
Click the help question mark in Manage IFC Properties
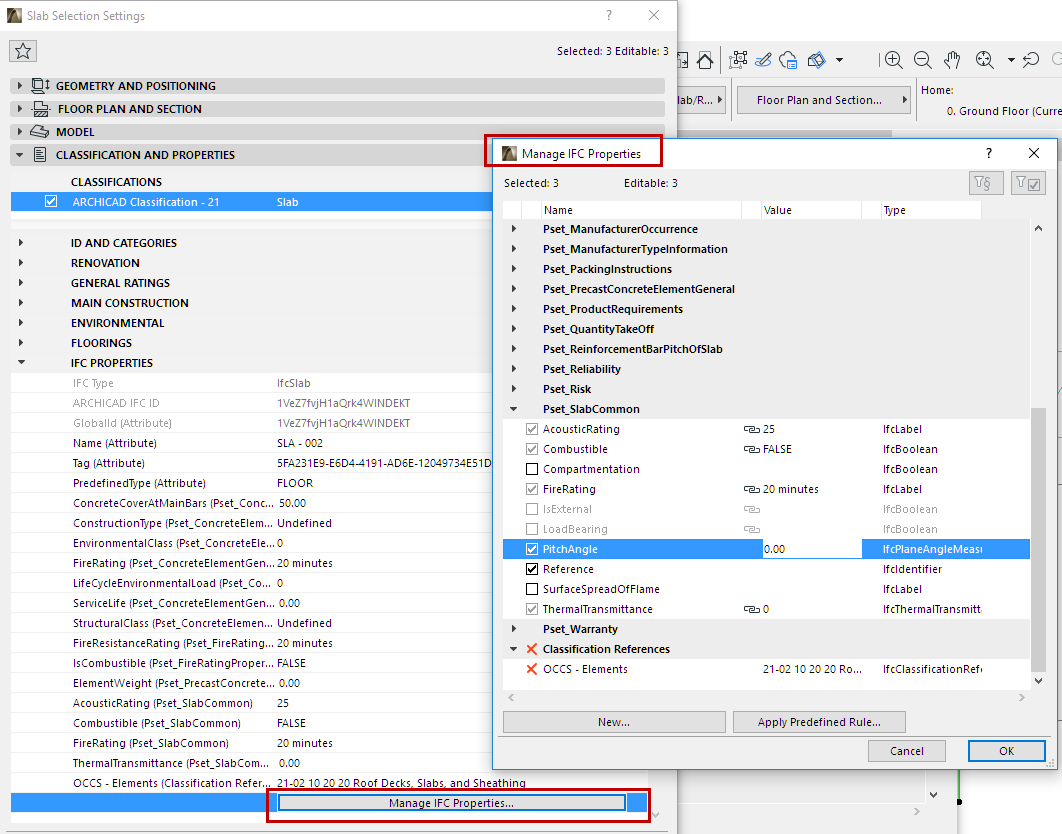[x=989, y=153]
